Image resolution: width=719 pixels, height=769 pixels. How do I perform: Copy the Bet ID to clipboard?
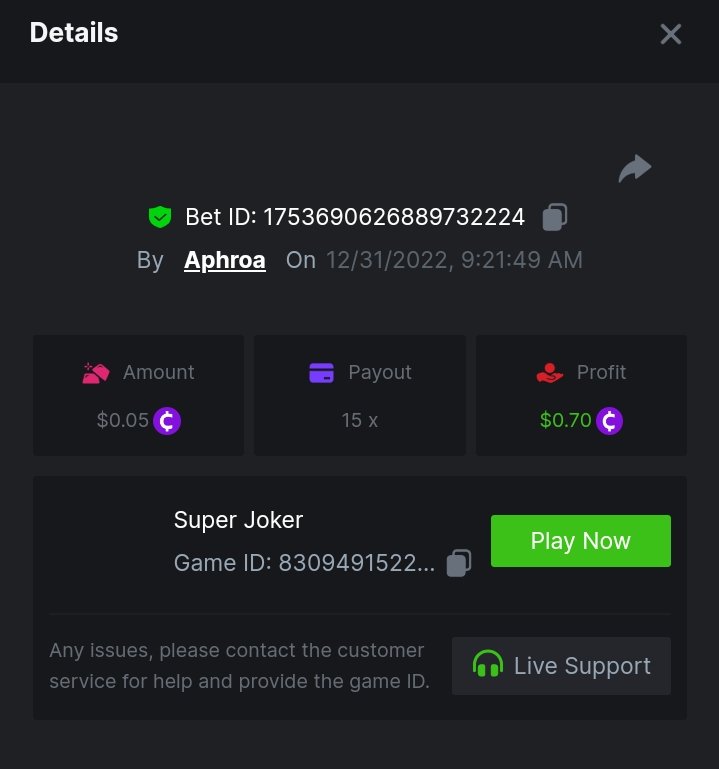pyautogui.click(x=555, y=216)
